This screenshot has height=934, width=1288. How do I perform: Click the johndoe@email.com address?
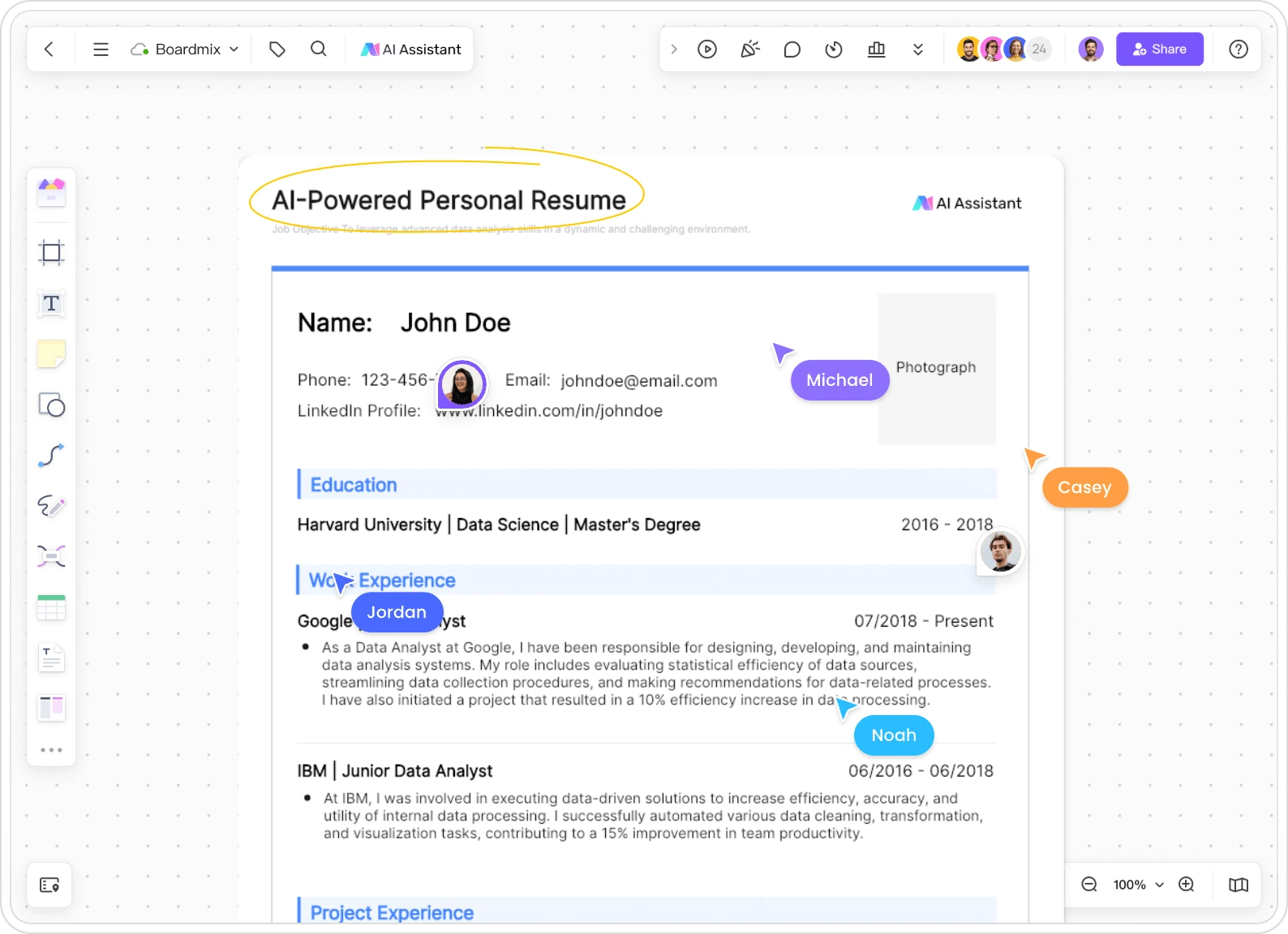click(x=639, y=381)
